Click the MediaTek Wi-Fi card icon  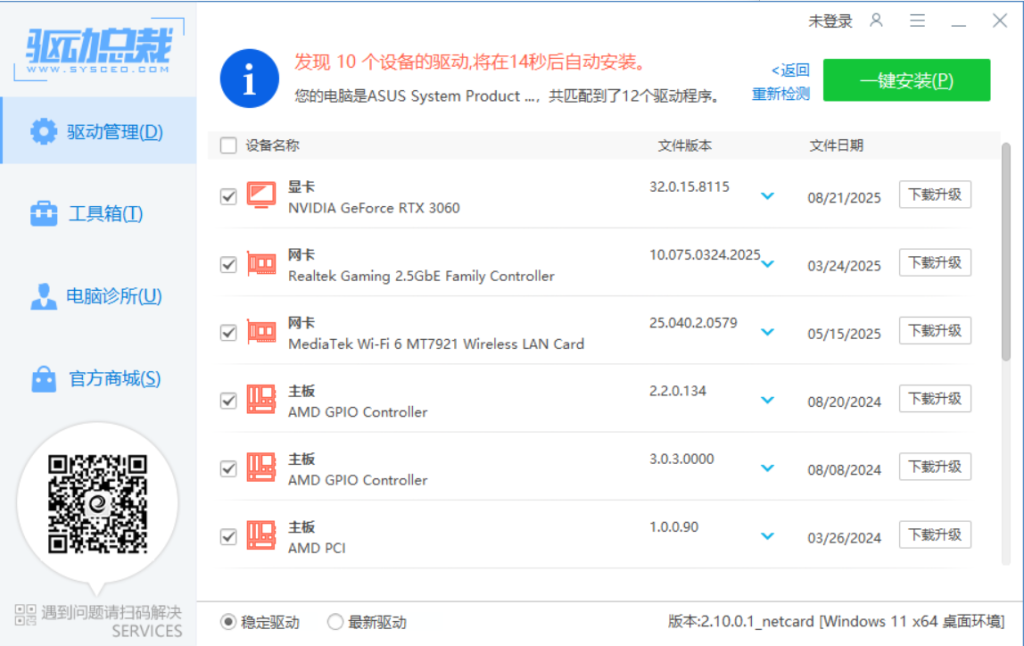pyautogui.click(x=261, y=332)
